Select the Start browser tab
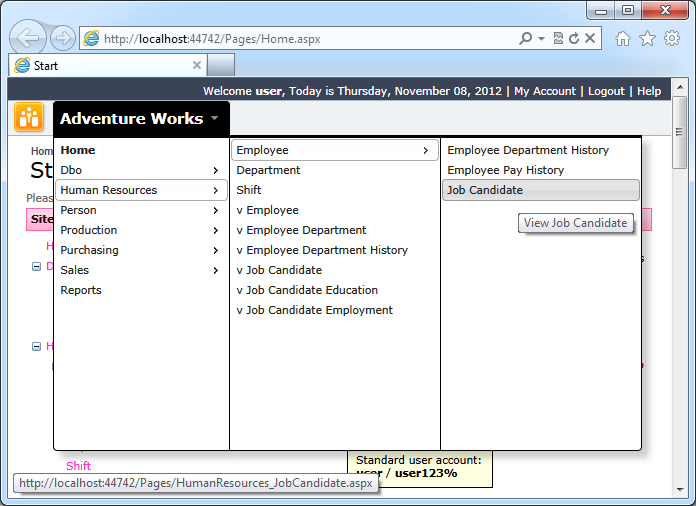 pyautogui.click(x=108, y=66)
